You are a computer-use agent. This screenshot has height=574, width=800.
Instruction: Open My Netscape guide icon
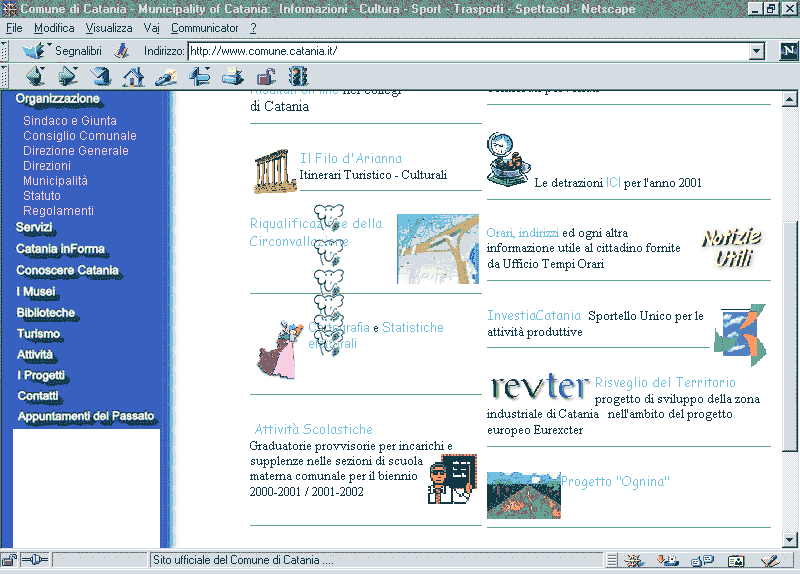[x=199, y=77]
